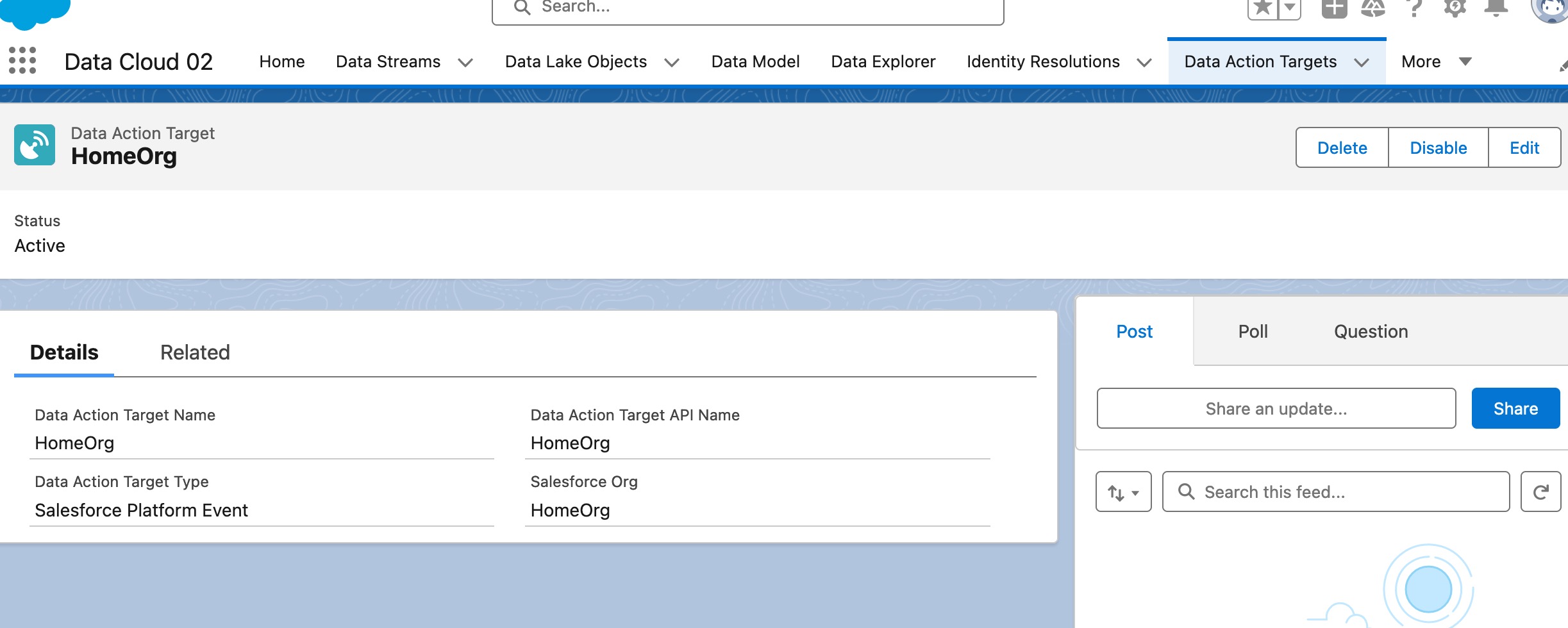Open the Data Lake Objects tab
The height and width of the screenshot is (628, 1568).
576,62
